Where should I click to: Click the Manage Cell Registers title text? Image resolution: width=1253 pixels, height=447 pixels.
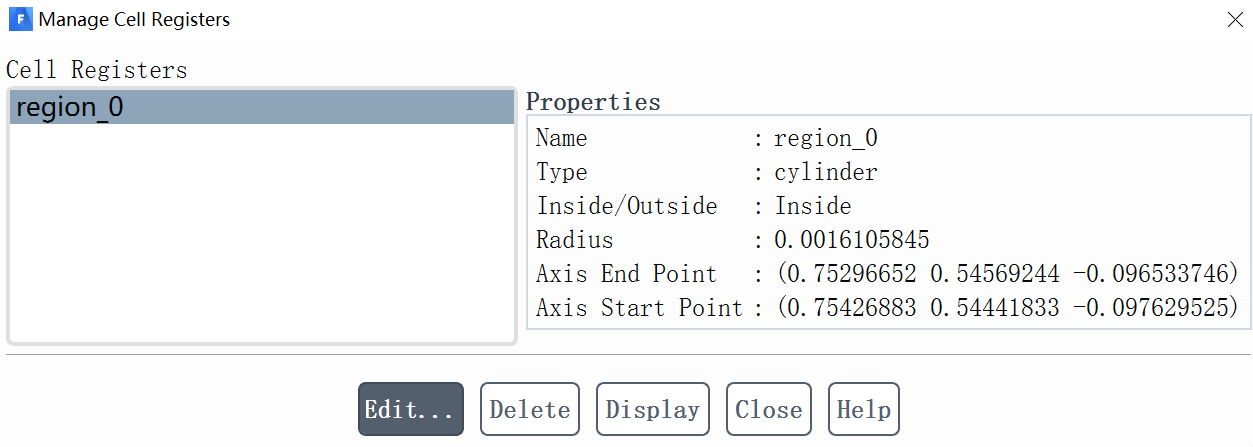134,19
